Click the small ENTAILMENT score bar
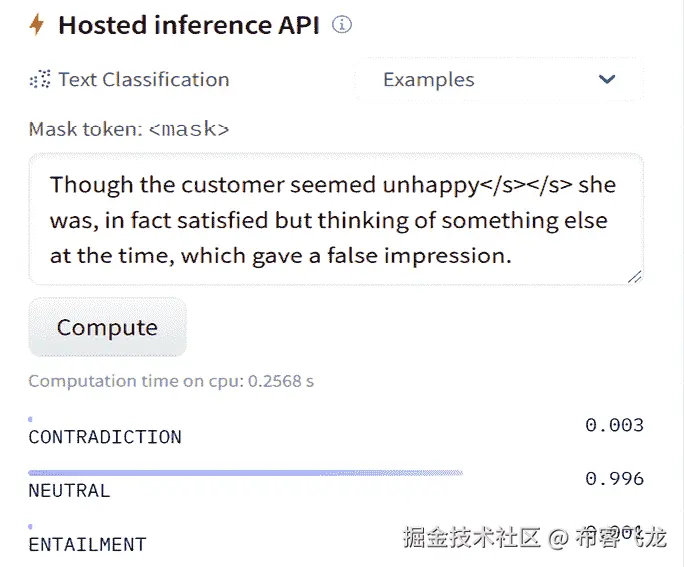 click(x=31, y=526)
